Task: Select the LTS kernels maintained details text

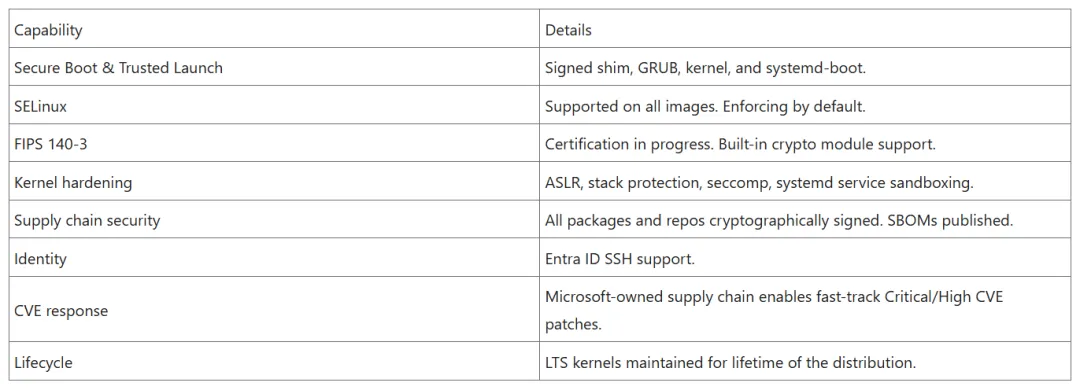Action: [x=730, y=362]
